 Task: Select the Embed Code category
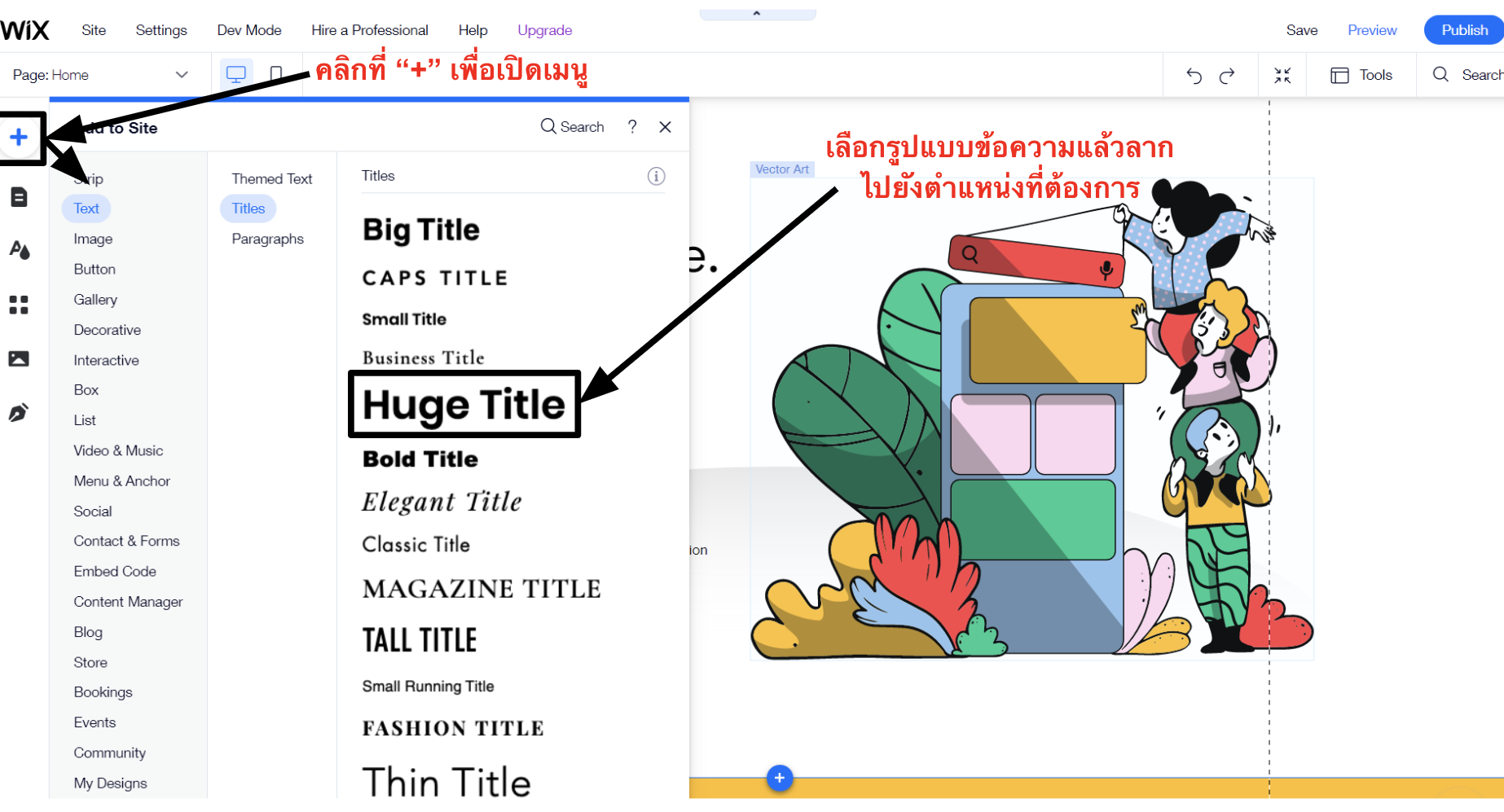coord(115,572)
